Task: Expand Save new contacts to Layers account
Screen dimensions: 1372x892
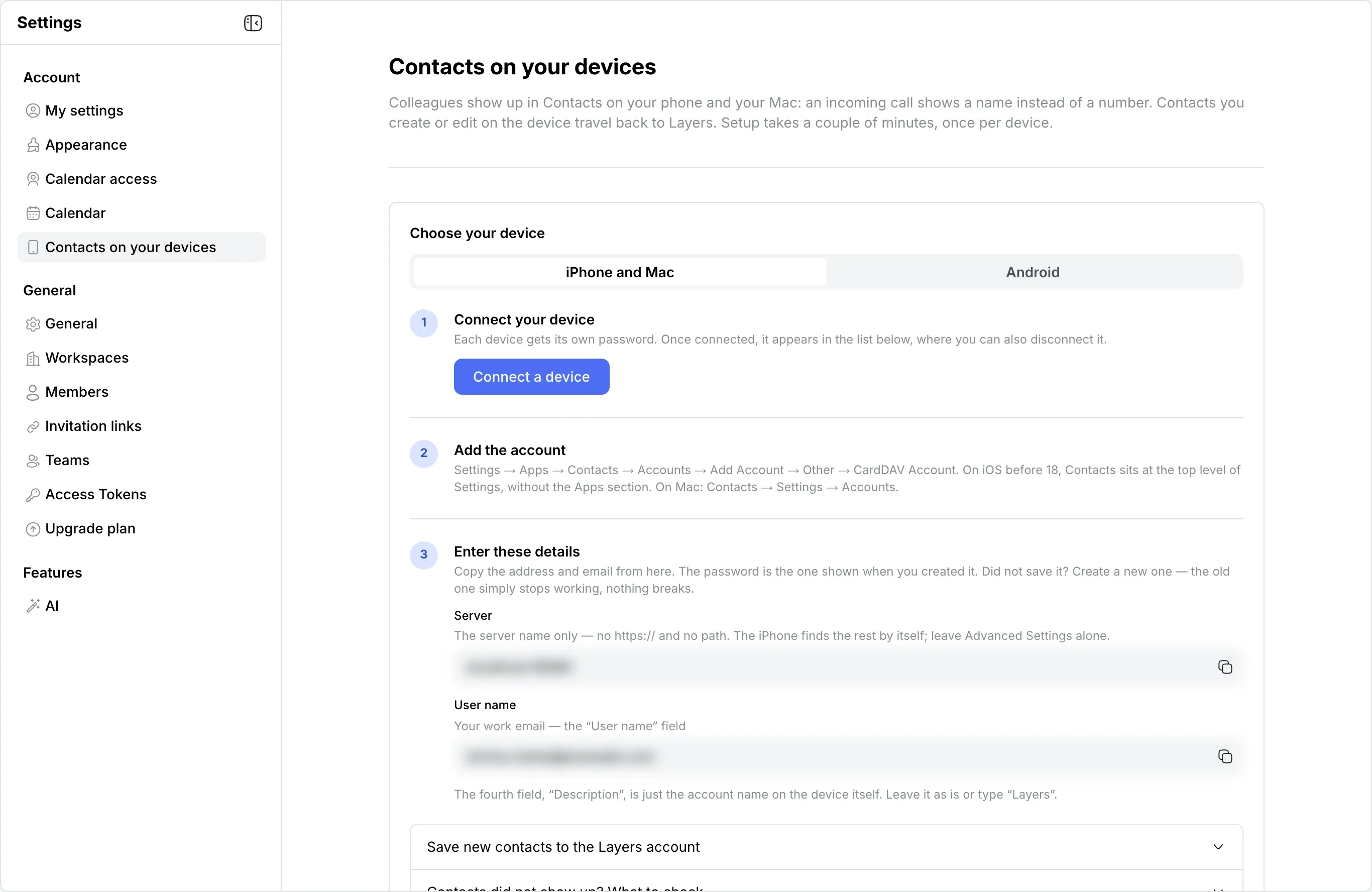Action: click(826, 847)
